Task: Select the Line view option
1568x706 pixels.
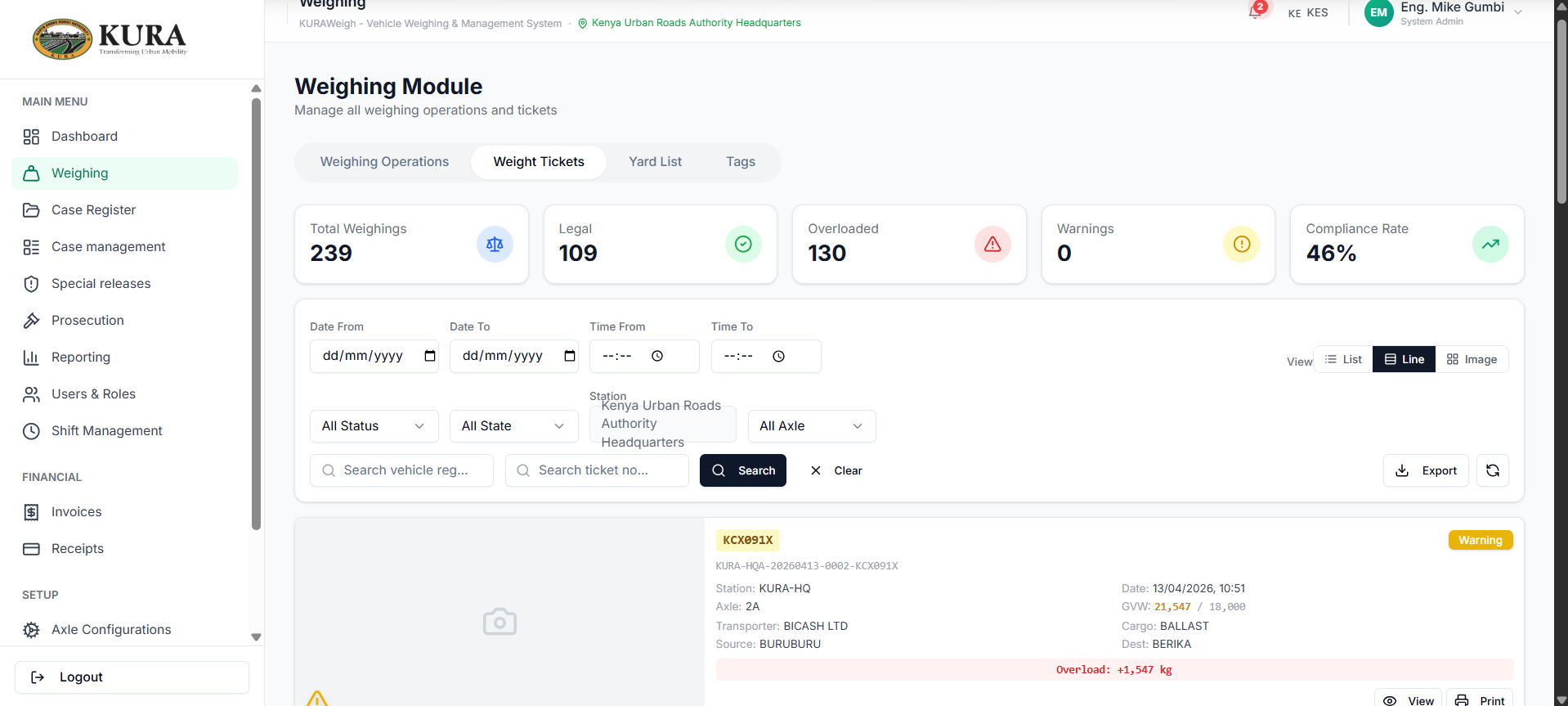Action: click(1404, 359)
